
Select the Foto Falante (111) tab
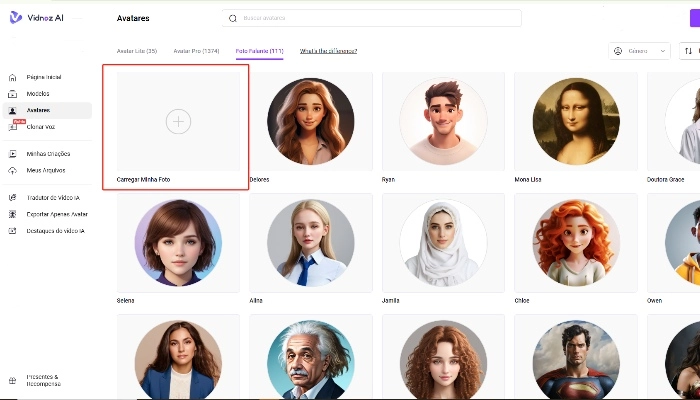click(x=259, y=51)
